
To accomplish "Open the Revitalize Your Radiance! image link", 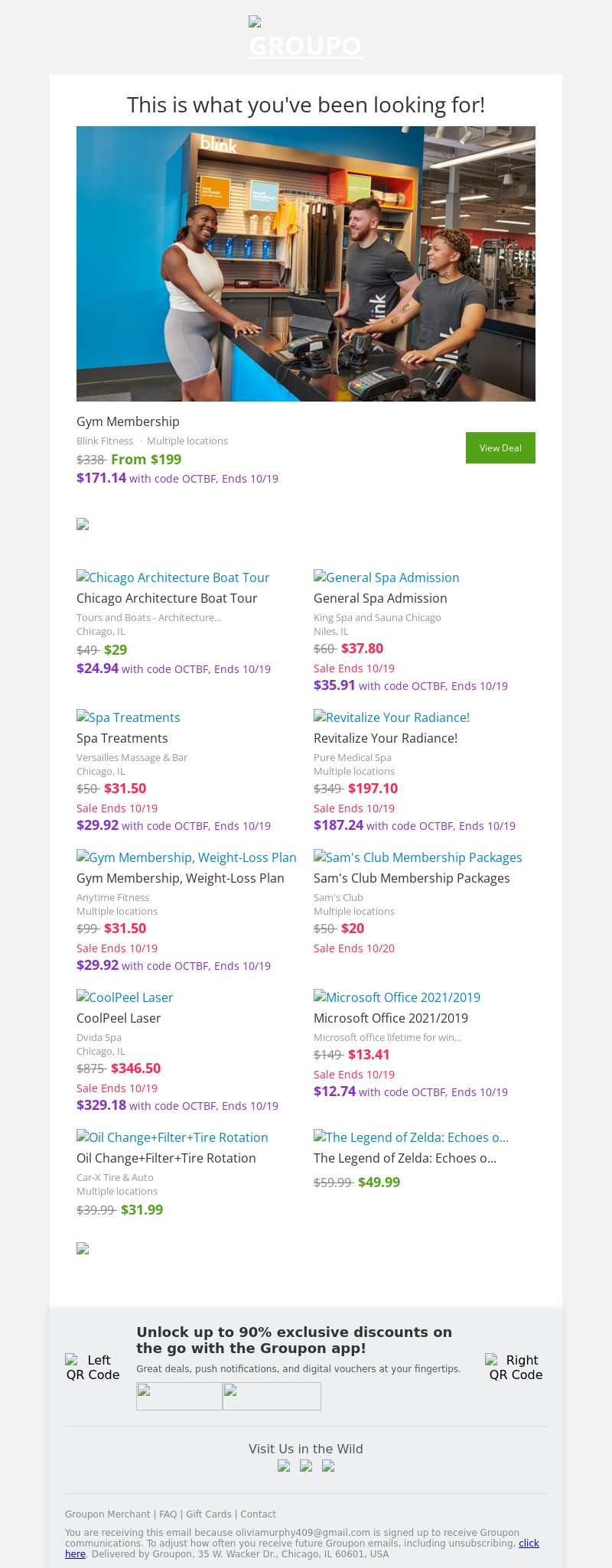I will coord(392,717).
